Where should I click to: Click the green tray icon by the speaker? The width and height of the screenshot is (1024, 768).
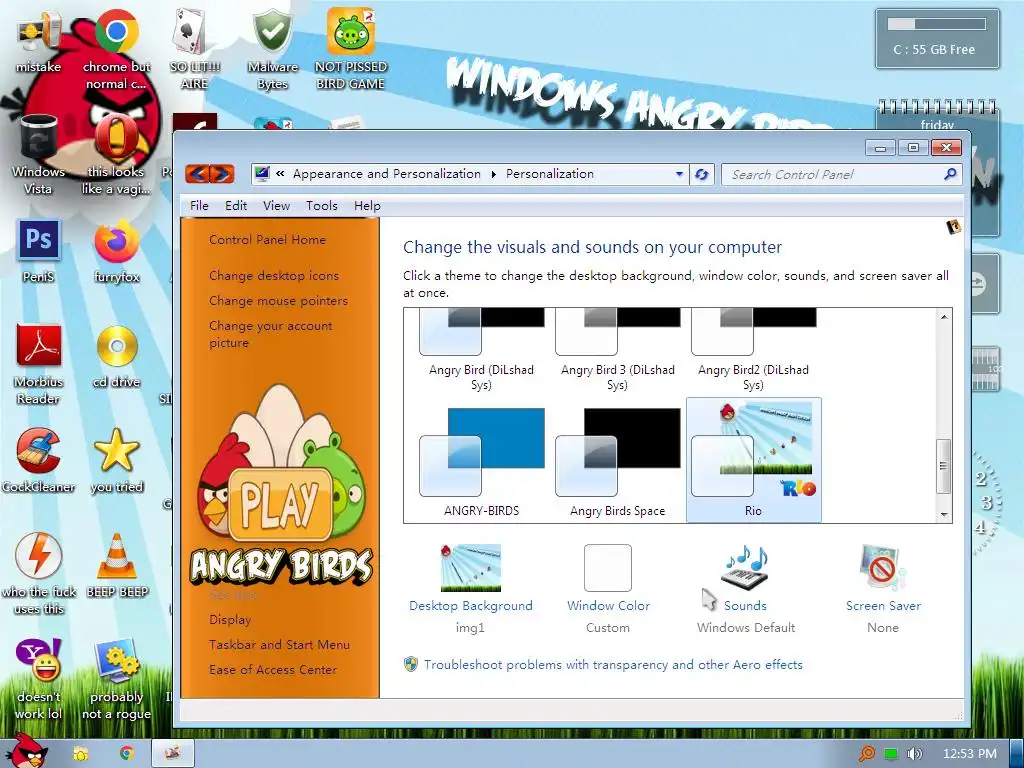[891, 754]
